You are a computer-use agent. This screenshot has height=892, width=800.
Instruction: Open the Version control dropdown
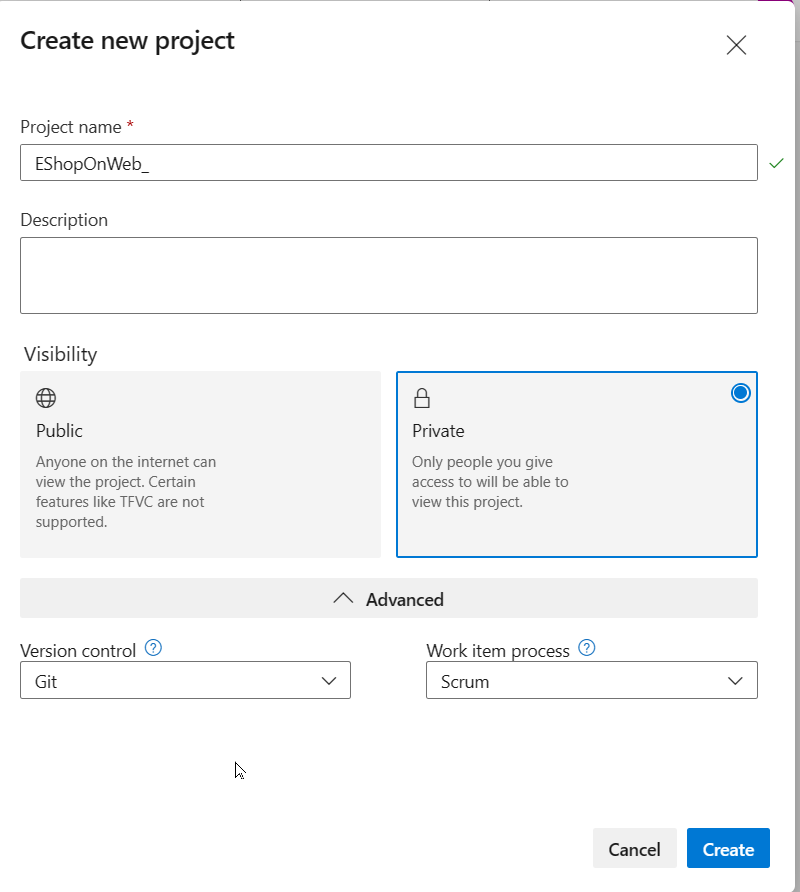tap(185, 680)
